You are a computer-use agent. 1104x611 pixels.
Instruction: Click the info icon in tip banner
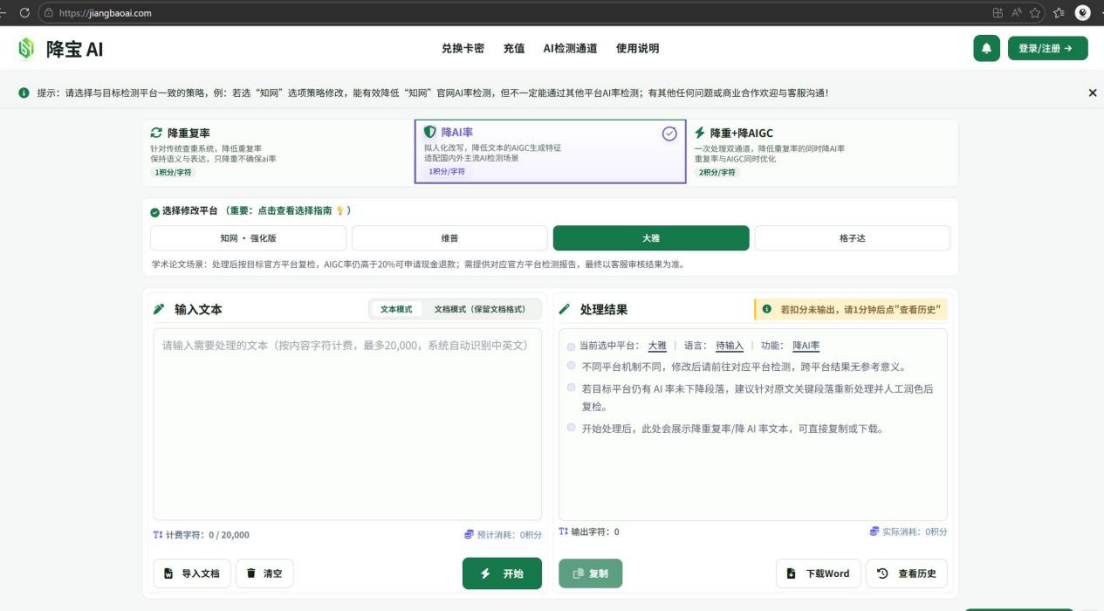[x=24, y=93]
